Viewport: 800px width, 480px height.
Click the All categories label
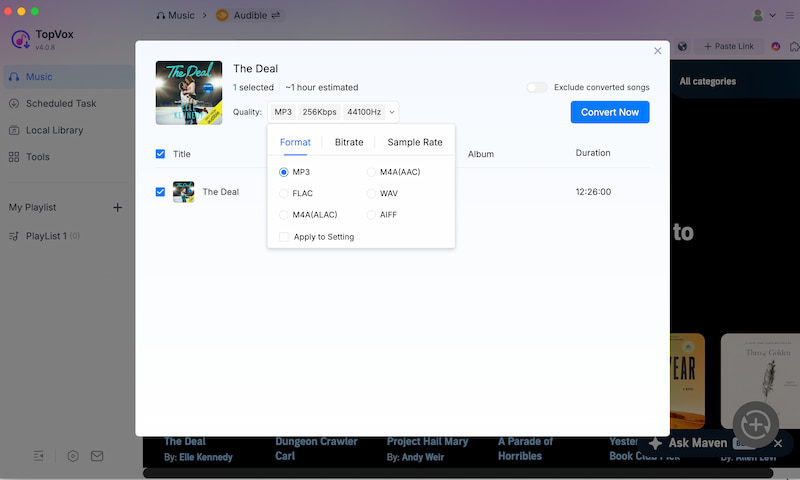(707, 81)
